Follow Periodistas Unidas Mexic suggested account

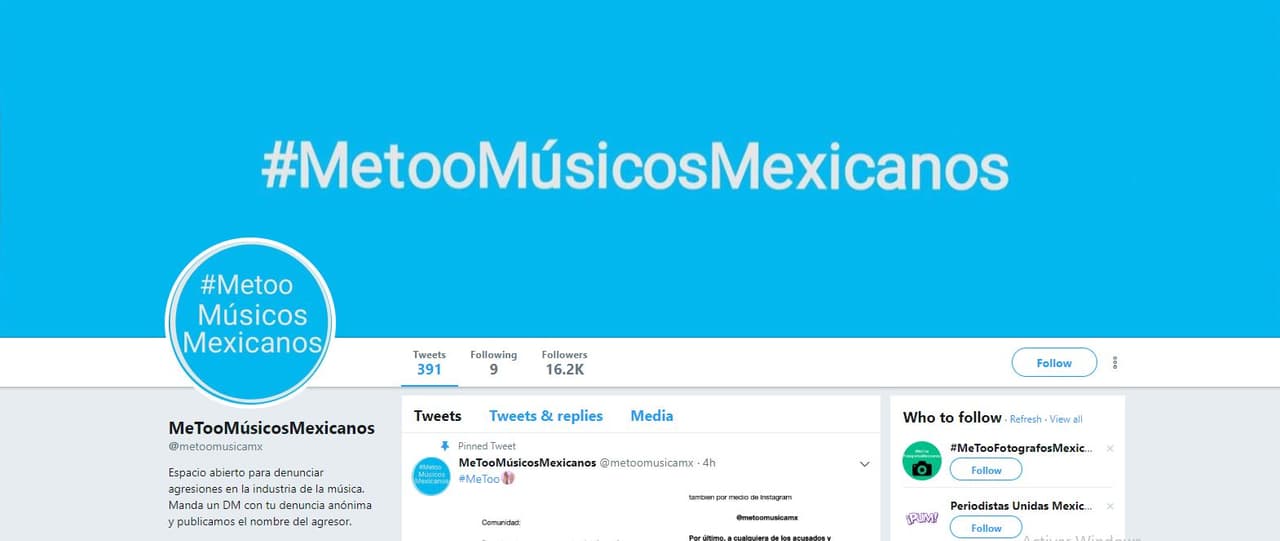pos(986,528)
